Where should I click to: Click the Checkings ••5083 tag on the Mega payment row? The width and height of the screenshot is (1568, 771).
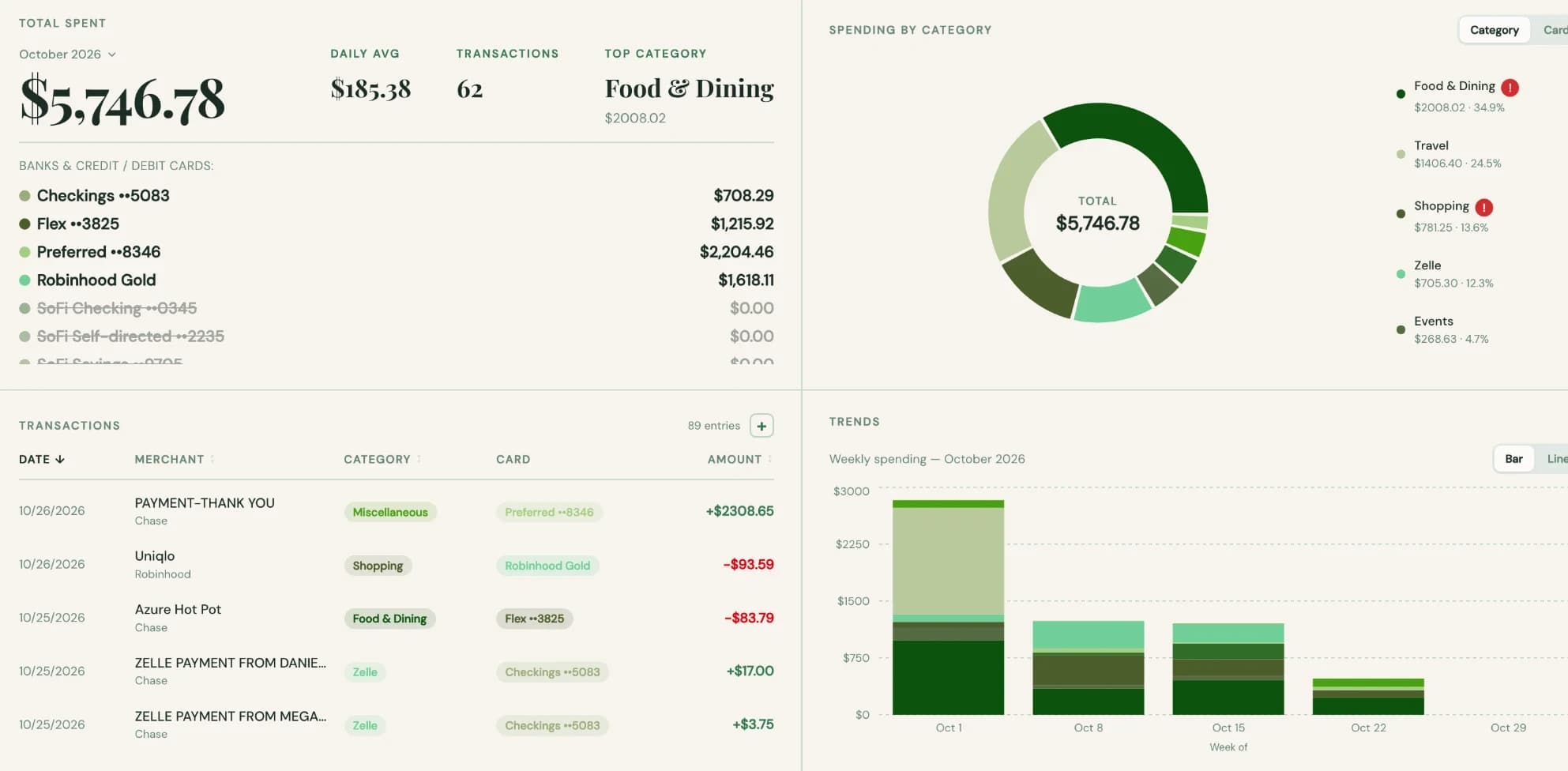coord(552,725)
